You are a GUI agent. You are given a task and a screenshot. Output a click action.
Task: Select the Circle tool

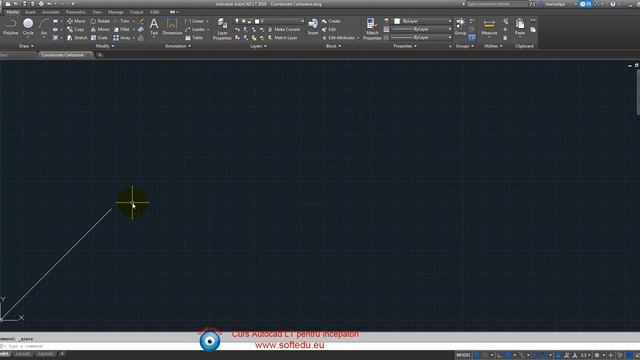pyautogui.click(x=28, y=27)
